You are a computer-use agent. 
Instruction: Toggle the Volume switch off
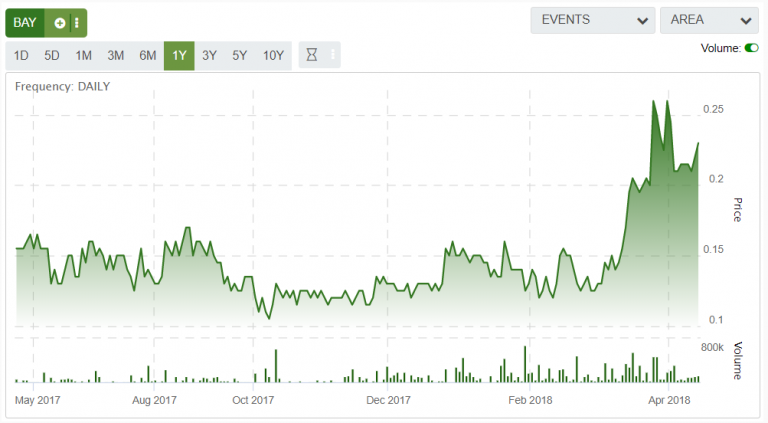click(x=751, y=48)
